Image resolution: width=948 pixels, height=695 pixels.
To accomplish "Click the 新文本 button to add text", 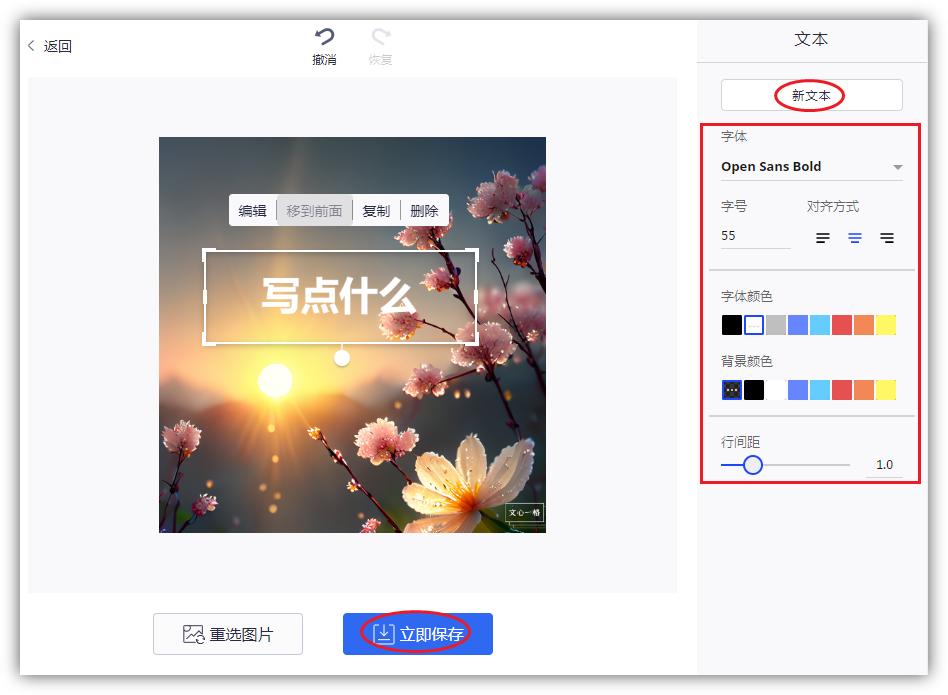I will (x=811, y=95).
